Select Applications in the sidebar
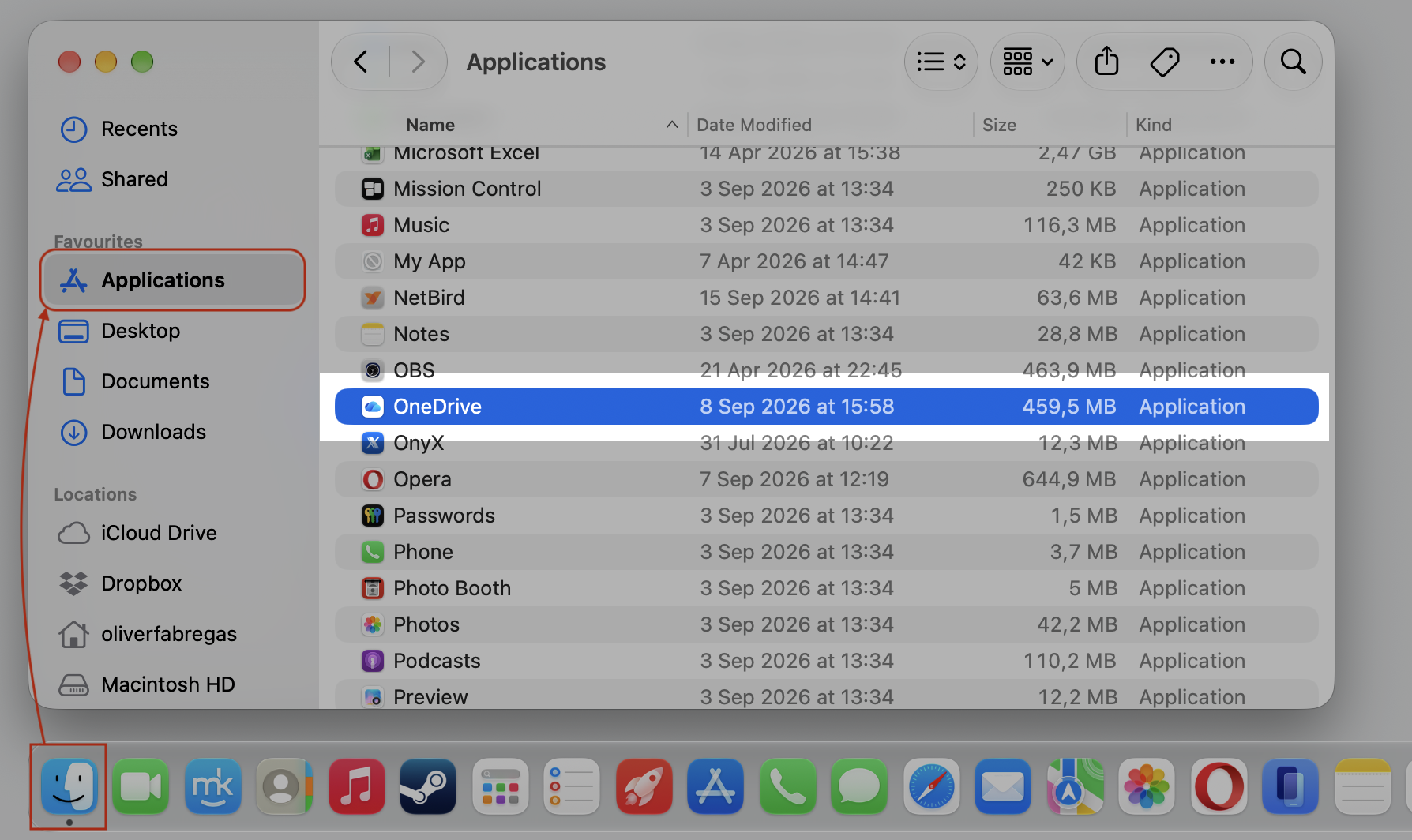Viewport: 1412px width, 840px height. click(173, 280)
